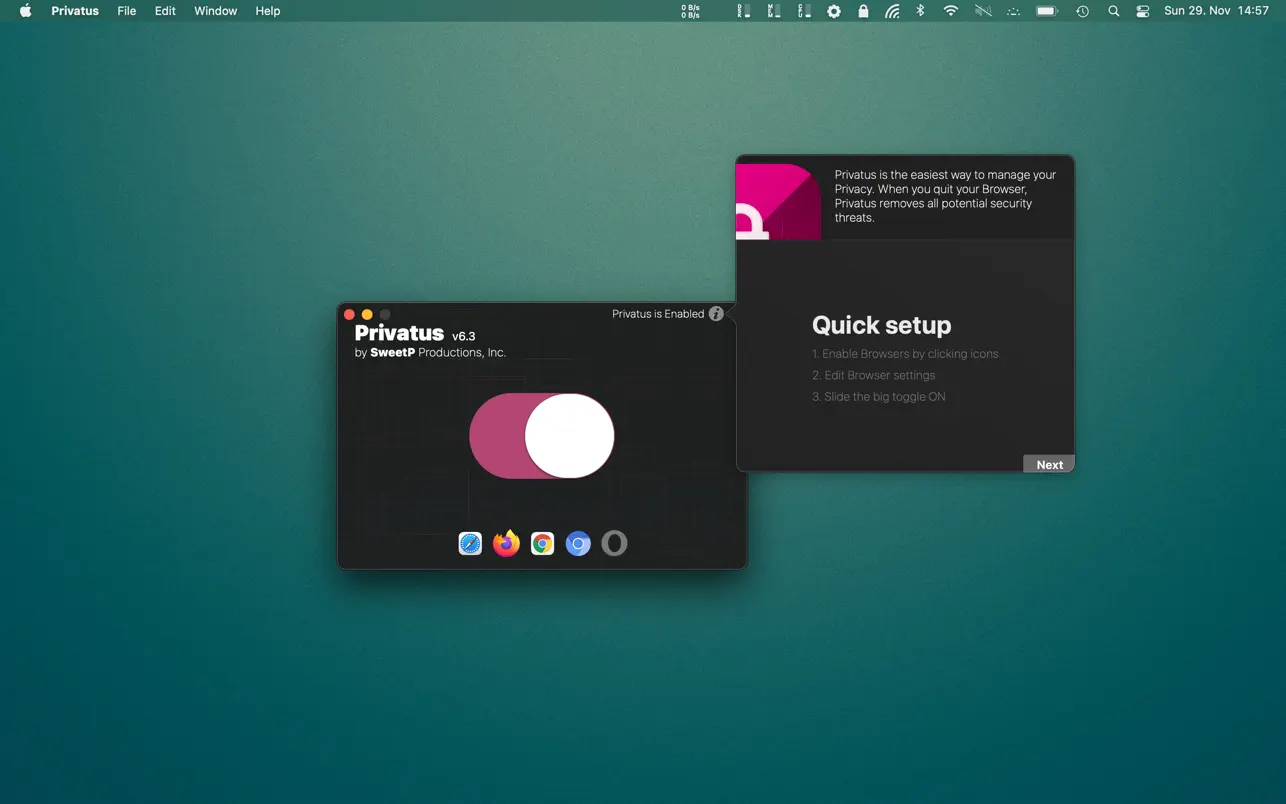Click the info icon beside Privatus is Enabled

716,314
